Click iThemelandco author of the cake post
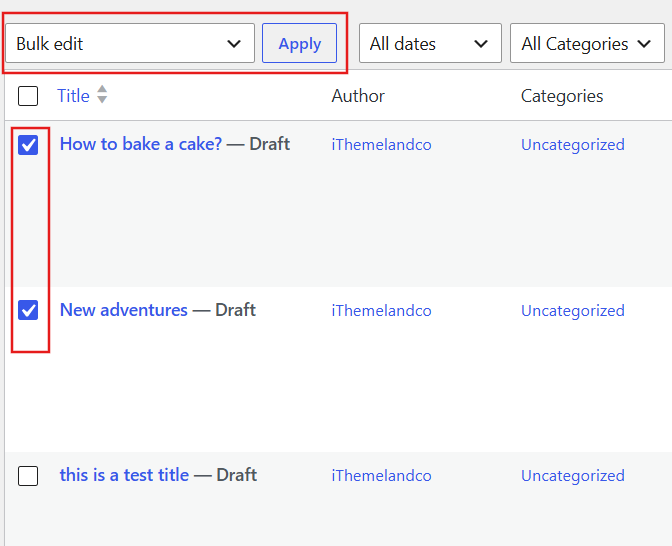672x546 pixels. (x=381, y=144)
